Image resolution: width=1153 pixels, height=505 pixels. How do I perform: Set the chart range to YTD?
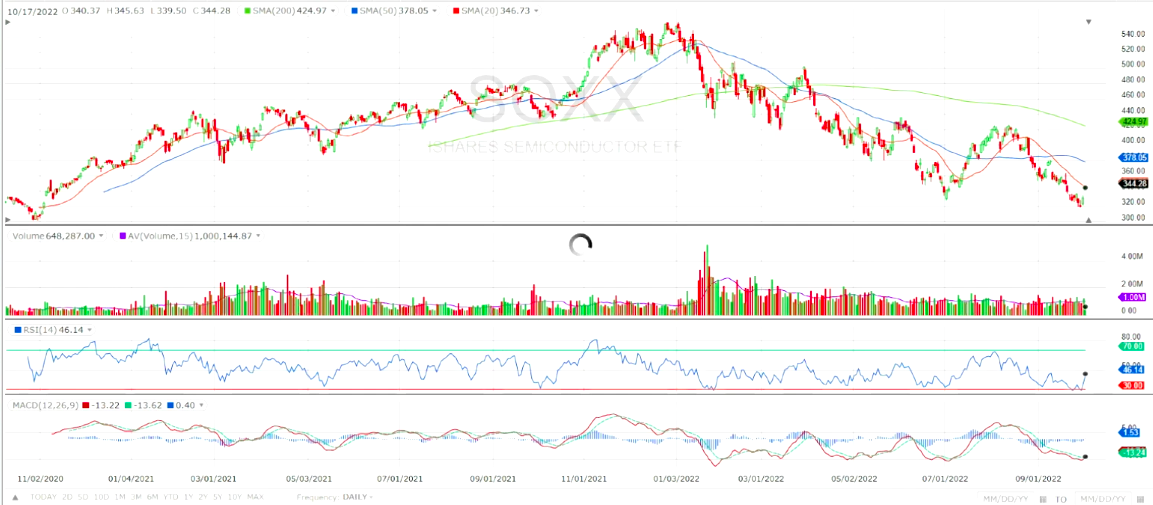tap(172, 498)
